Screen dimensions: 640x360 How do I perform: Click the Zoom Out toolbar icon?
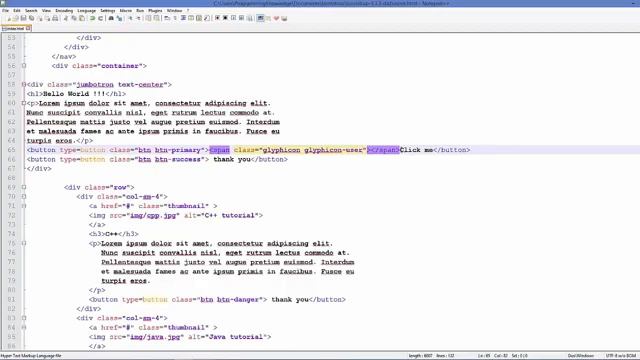pos(138,18)
